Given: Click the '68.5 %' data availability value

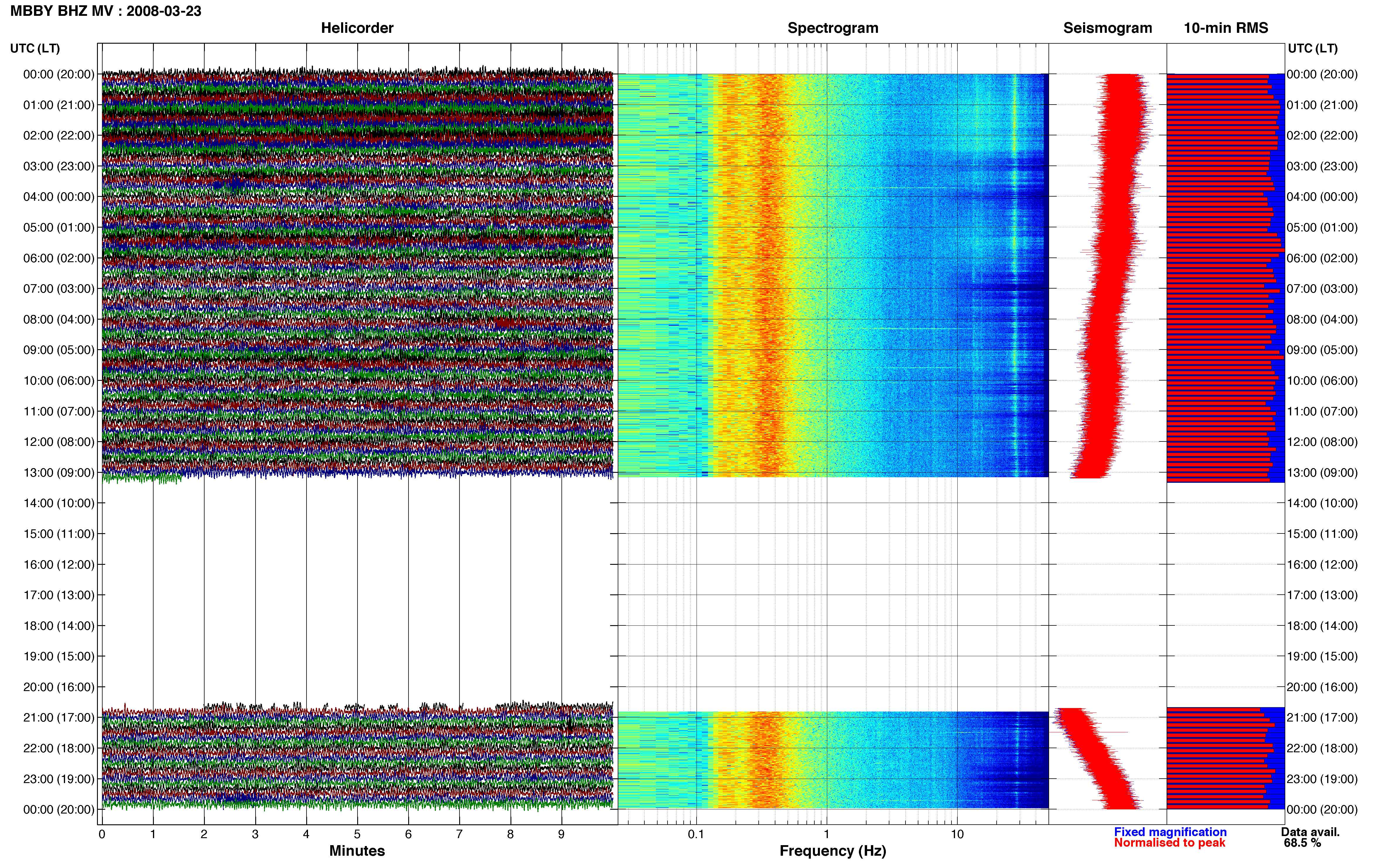Looking at the screenshot, I should pyautogui.click(x=1302, y=843).
